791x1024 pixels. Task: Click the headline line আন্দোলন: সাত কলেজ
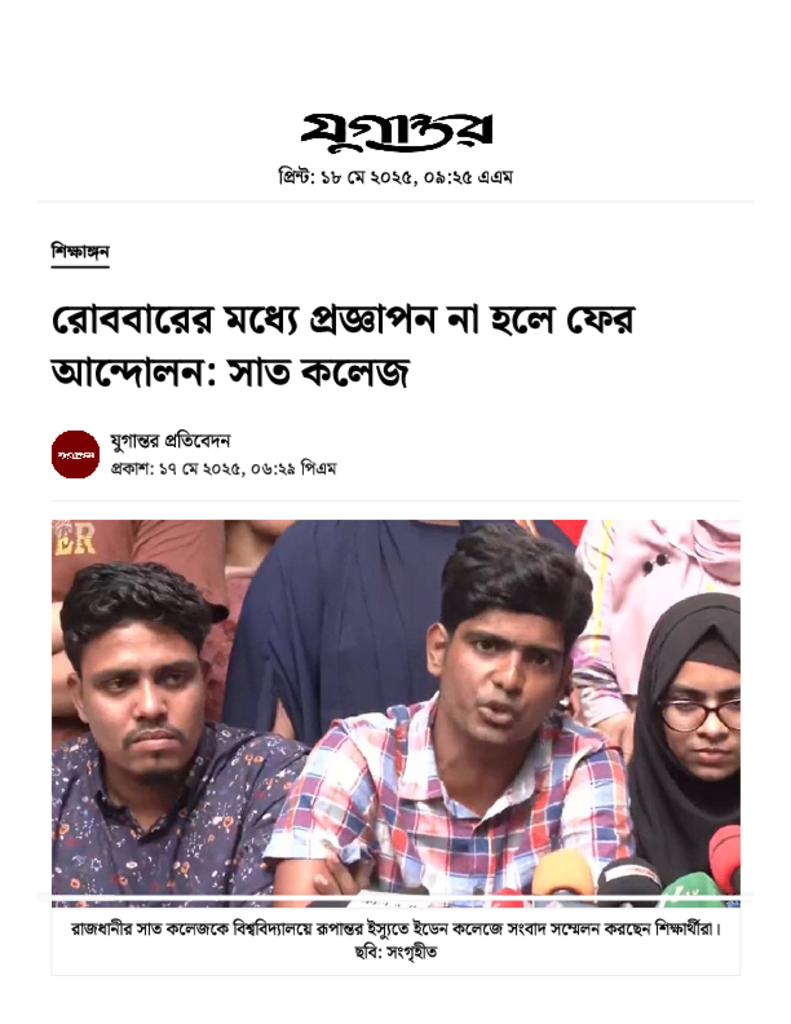pyautogui.click(x=231, y=372)
